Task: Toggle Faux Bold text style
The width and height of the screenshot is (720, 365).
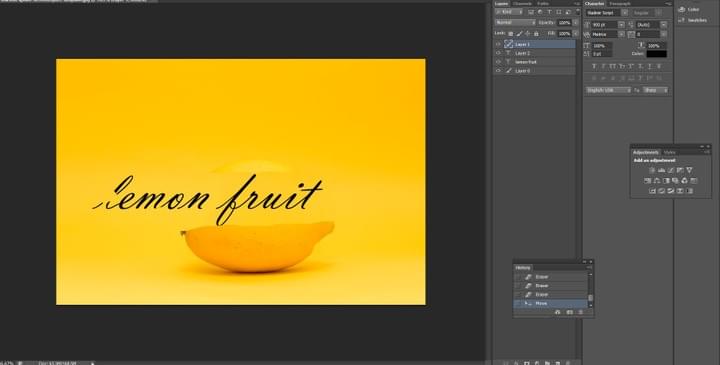Action: click(594, 67)
